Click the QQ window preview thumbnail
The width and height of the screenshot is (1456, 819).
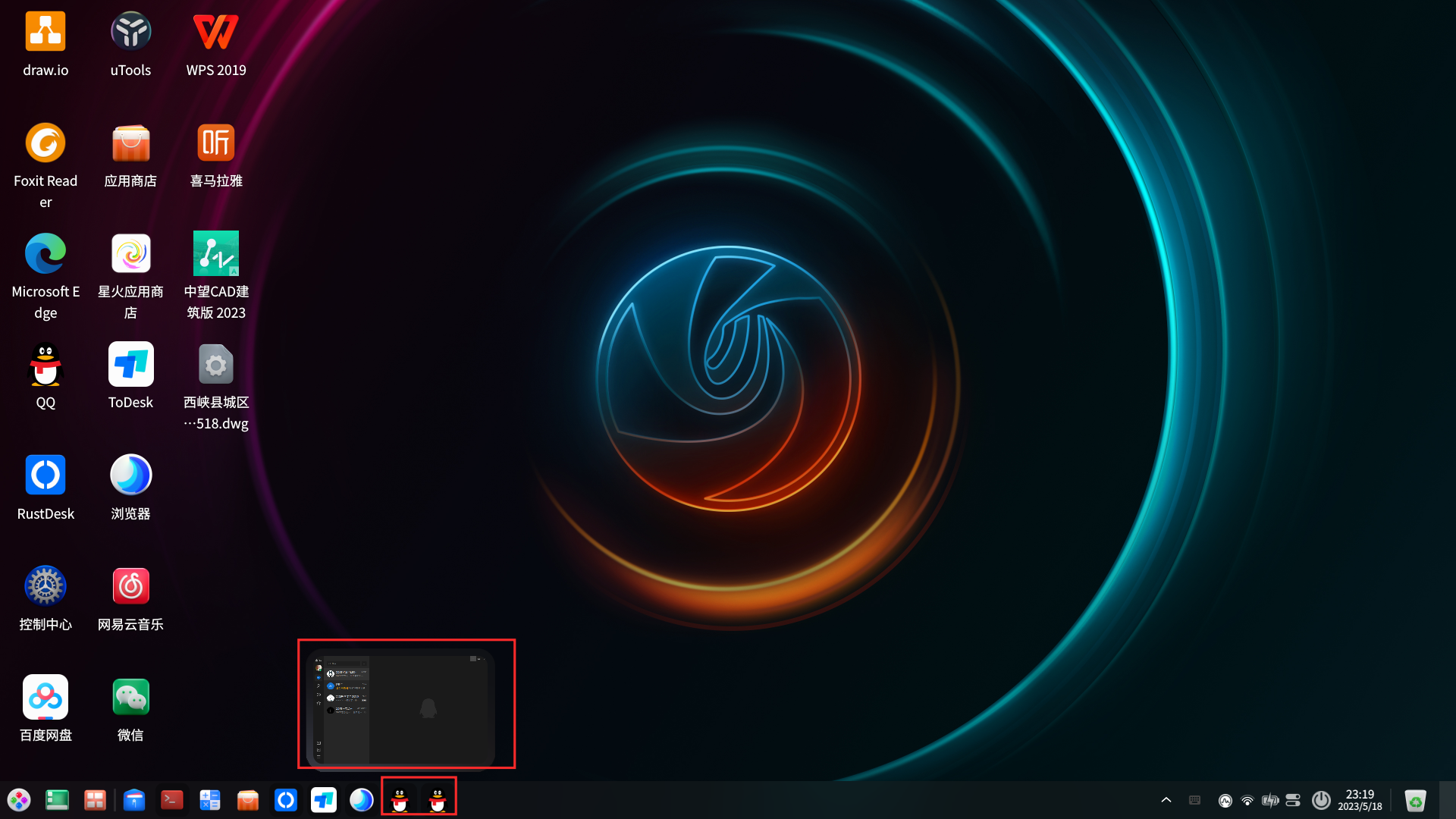[x=406, y=704]
